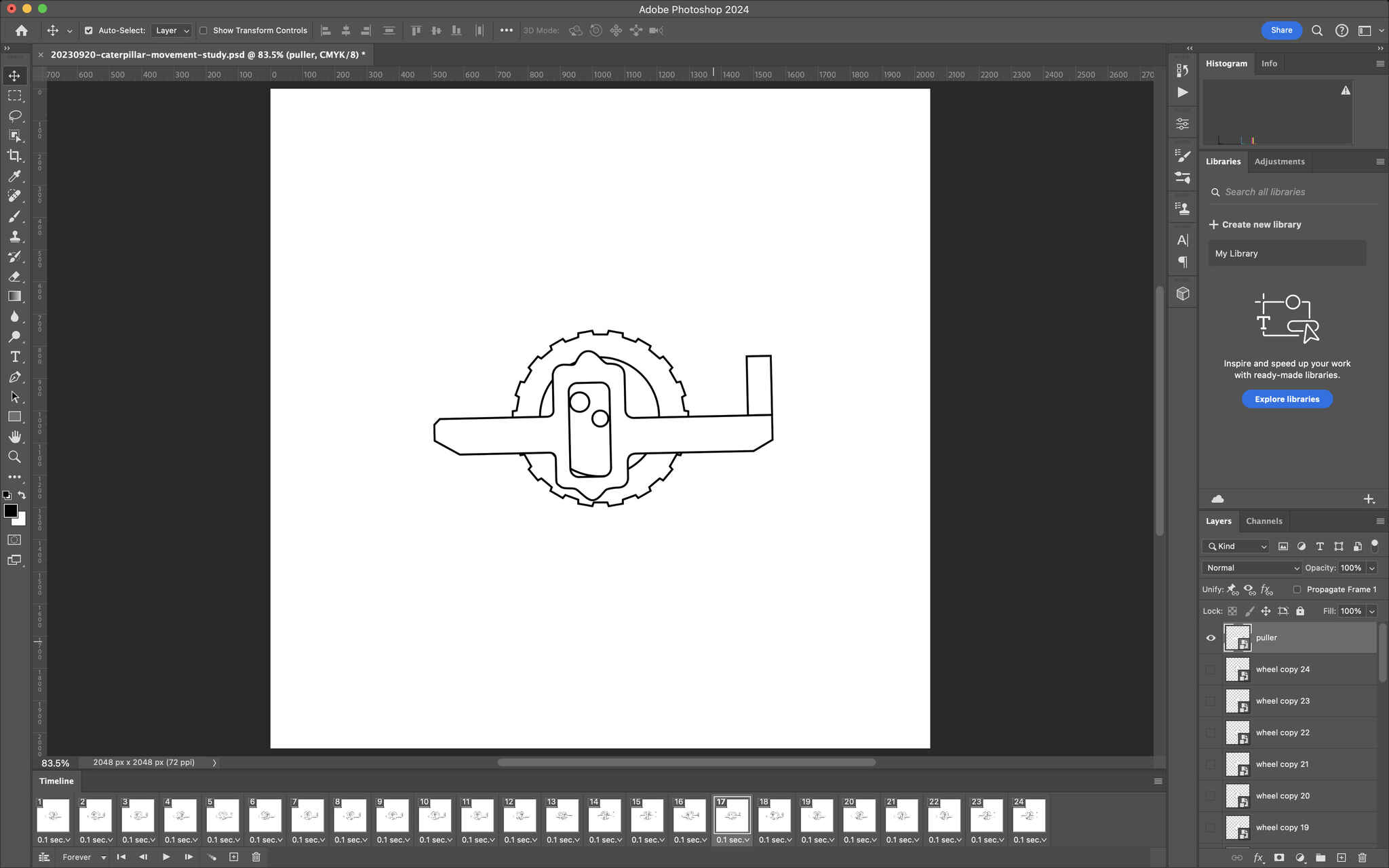Click the foreground color swatch
This screenshot has height=868, width=1389.
[10, 511]
